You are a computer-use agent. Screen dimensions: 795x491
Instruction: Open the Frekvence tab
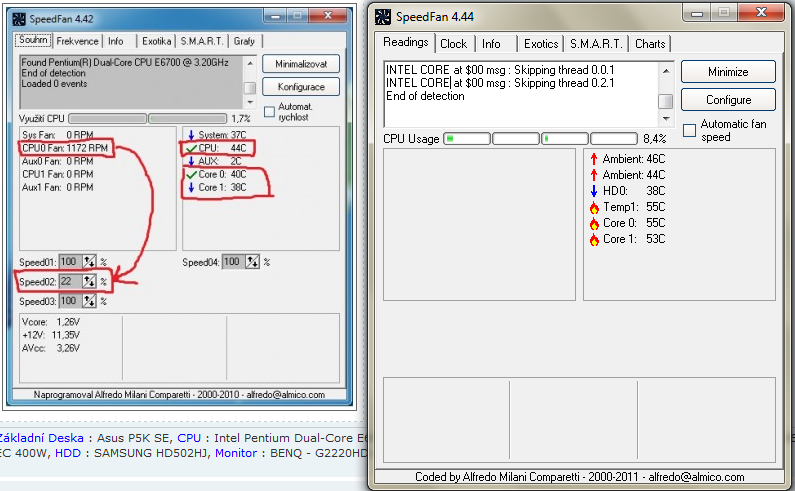tap(77, 41)
